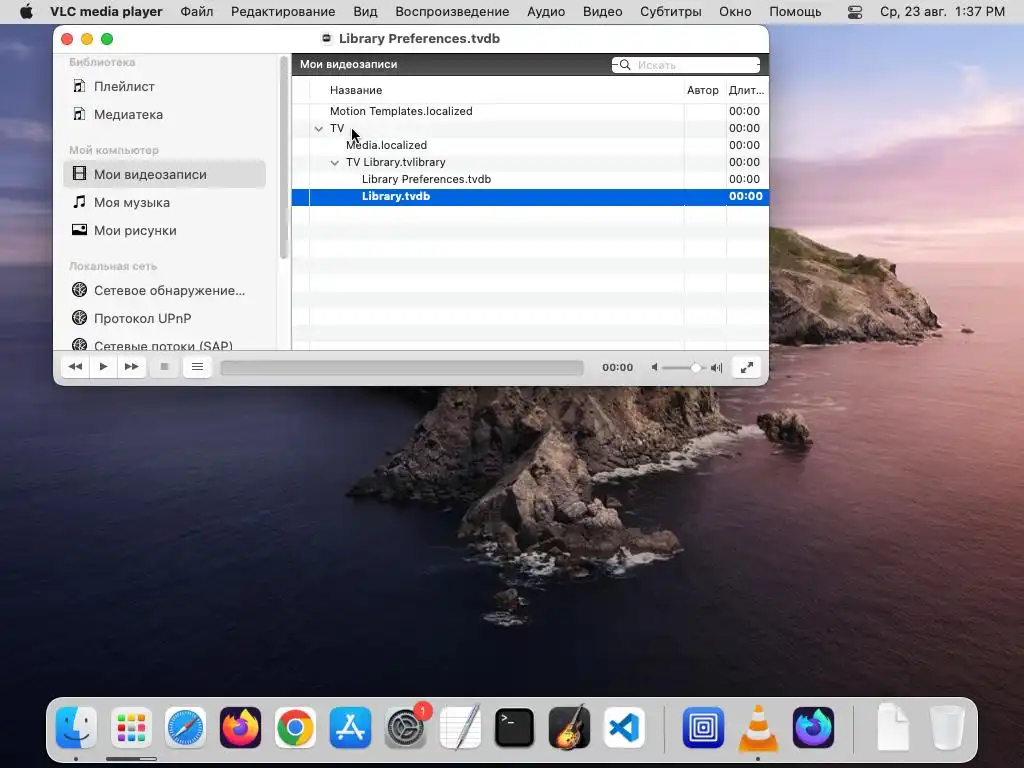
Task: Open the Файл menu
Action: [197, 12]
